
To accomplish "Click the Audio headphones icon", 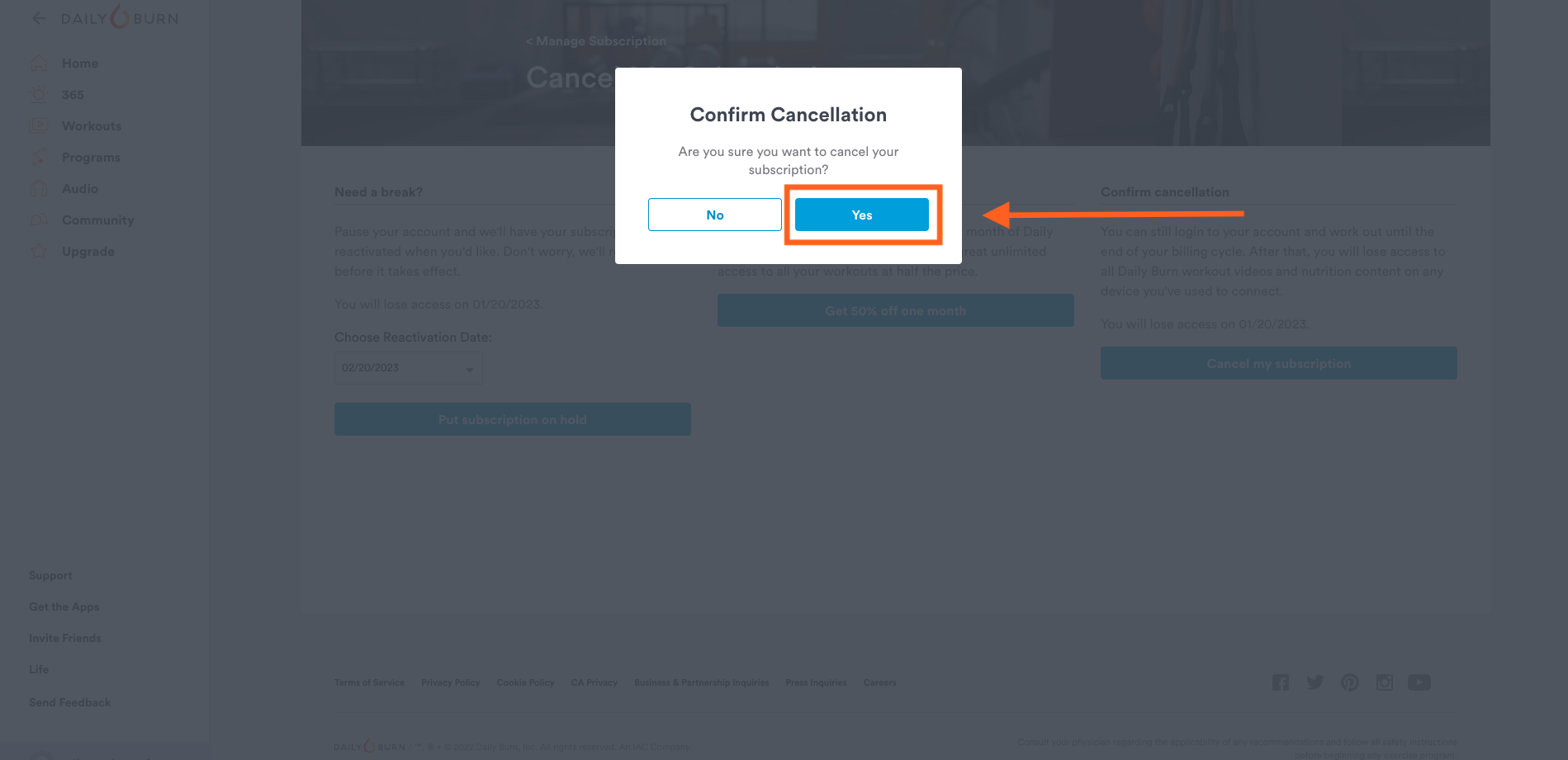I will coord(39,189).
